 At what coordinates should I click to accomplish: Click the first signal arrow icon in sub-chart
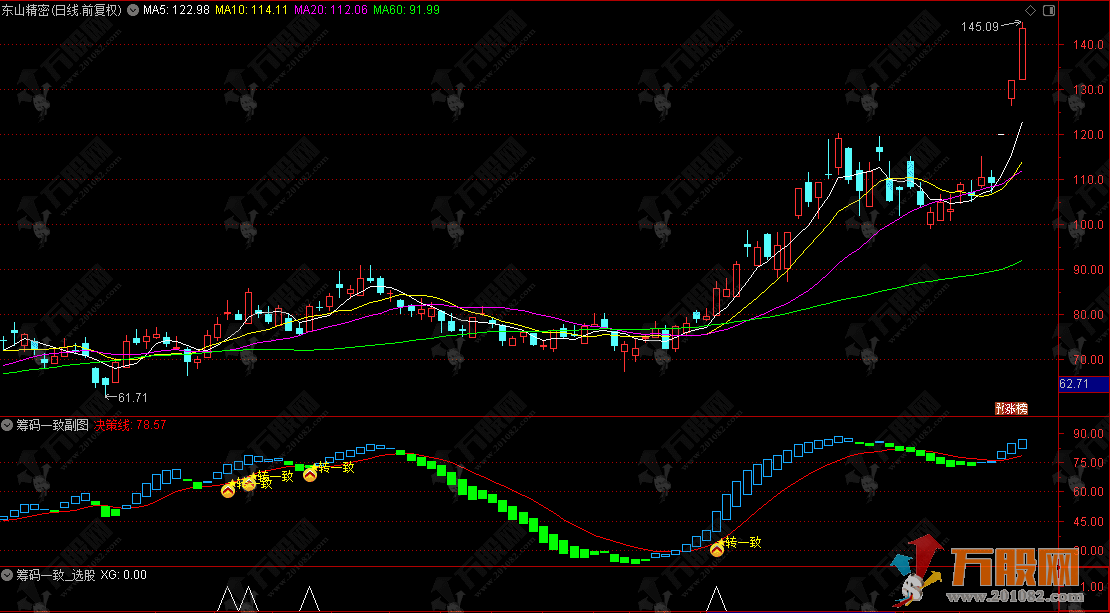[x=228, y=490]
